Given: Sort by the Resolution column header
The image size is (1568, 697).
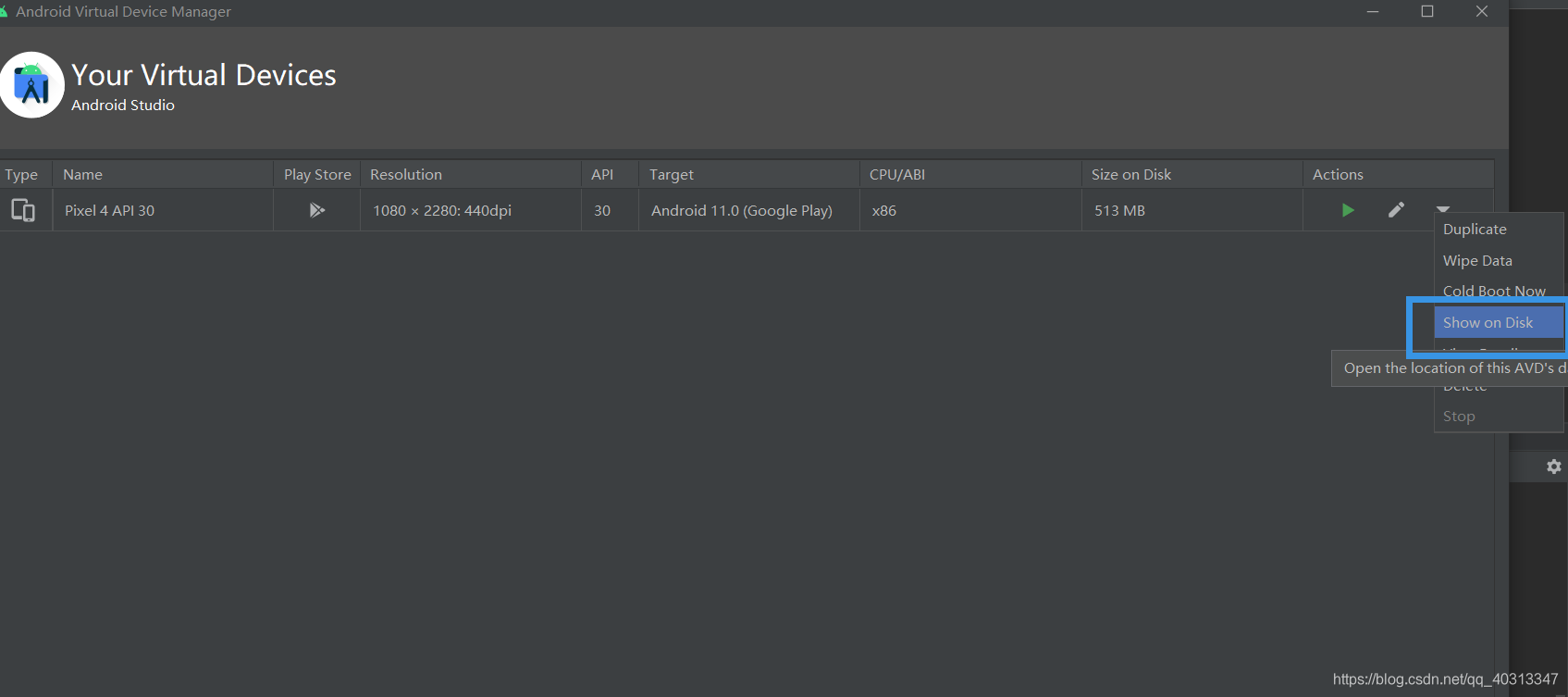Looking at the screenshot, I should (x=471, y=174).
